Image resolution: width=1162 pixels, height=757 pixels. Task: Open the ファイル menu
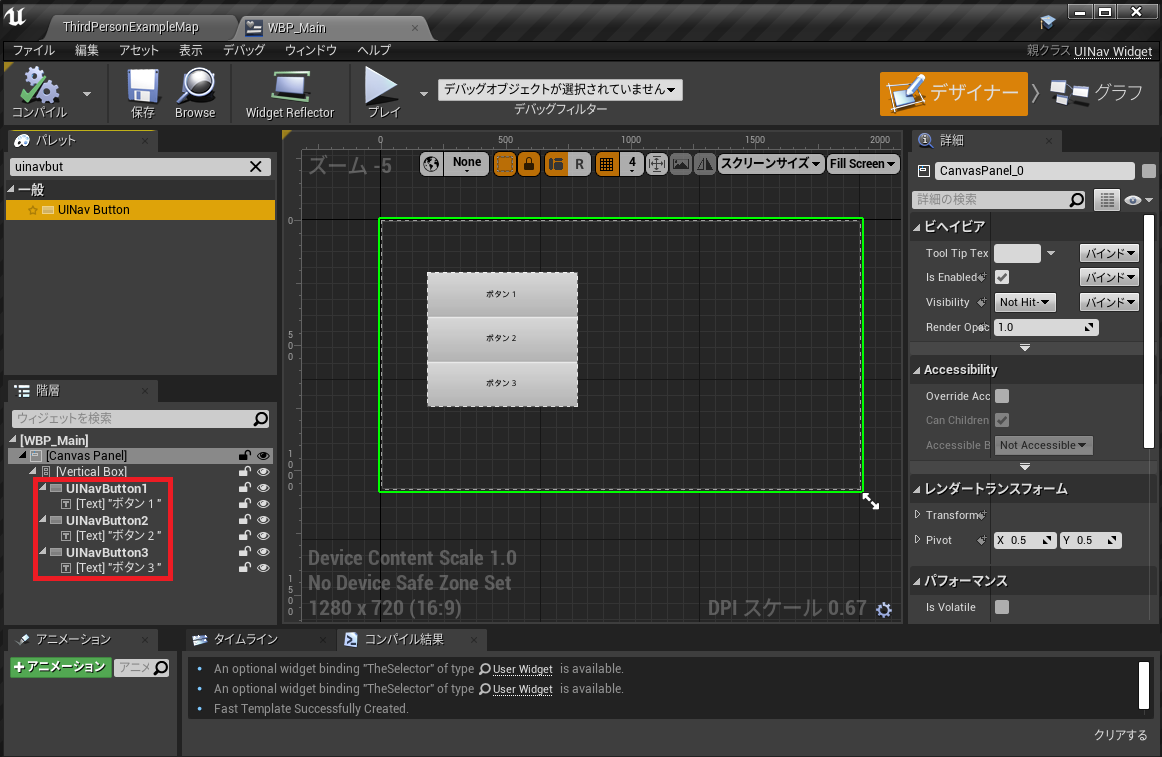tap(34, 50)
